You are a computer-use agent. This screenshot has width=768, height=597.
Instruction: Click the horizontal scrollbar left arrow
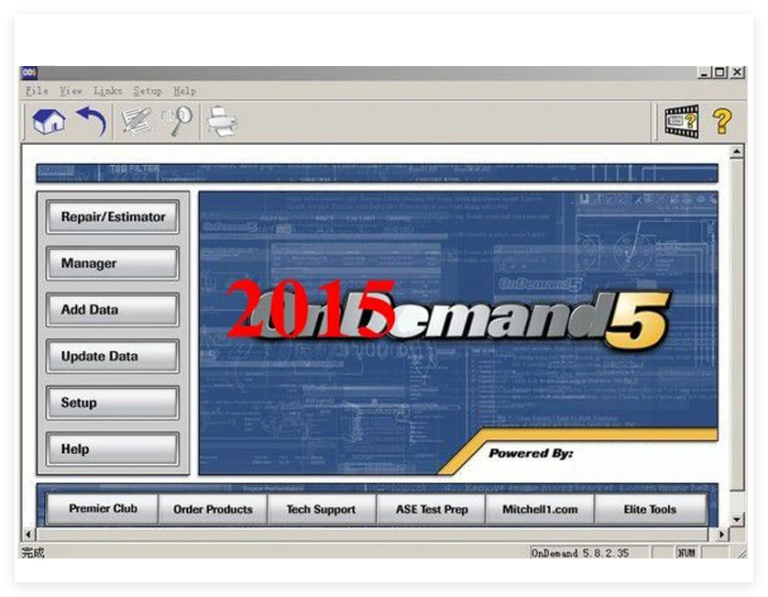coord(28,534)
